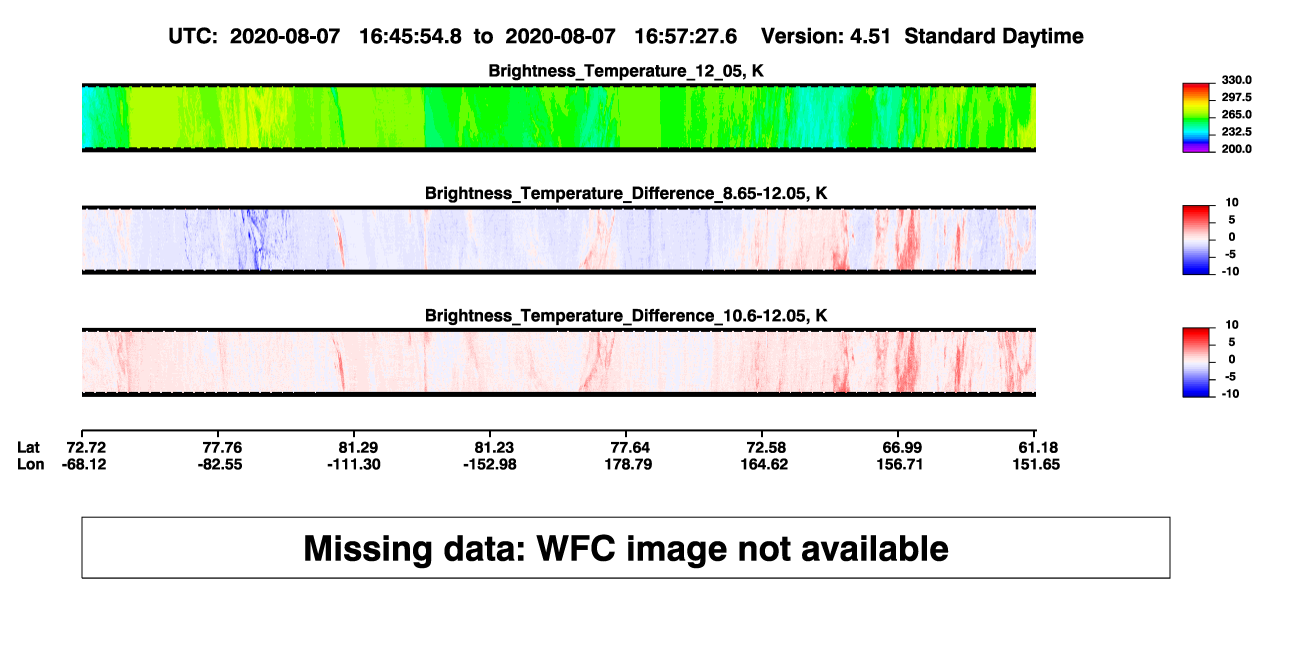Click the end time 16:57:27.6
The height and width of the screenshot is (667, 1300).
point(686,36)
